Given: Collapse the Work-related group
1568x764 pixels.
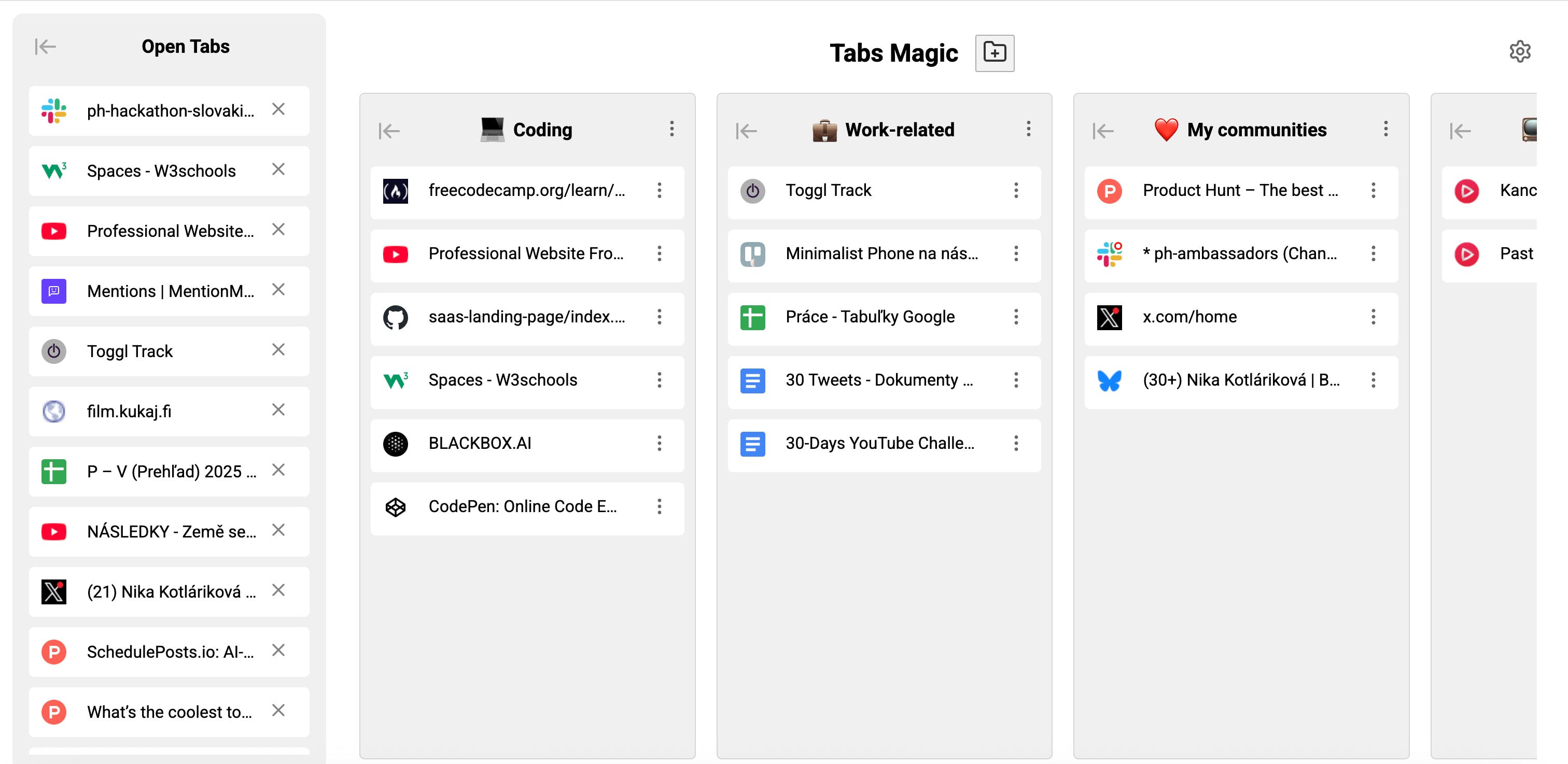Looking at the screenshot, I should click(746, 130).
